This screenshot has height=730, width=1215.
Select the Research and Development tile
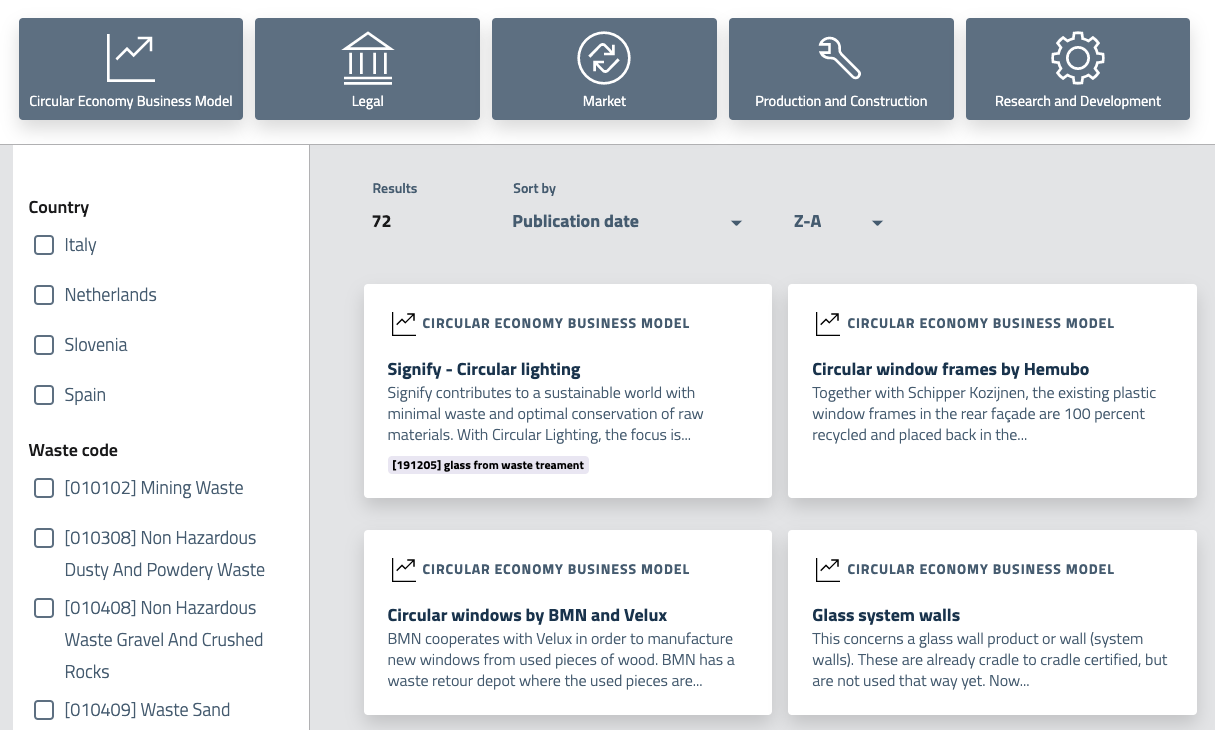pyautogui.click(x=1078, y=69)
